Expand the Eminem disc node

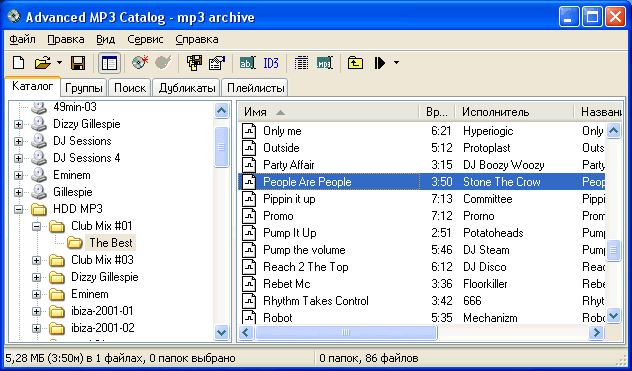[18, 175]
